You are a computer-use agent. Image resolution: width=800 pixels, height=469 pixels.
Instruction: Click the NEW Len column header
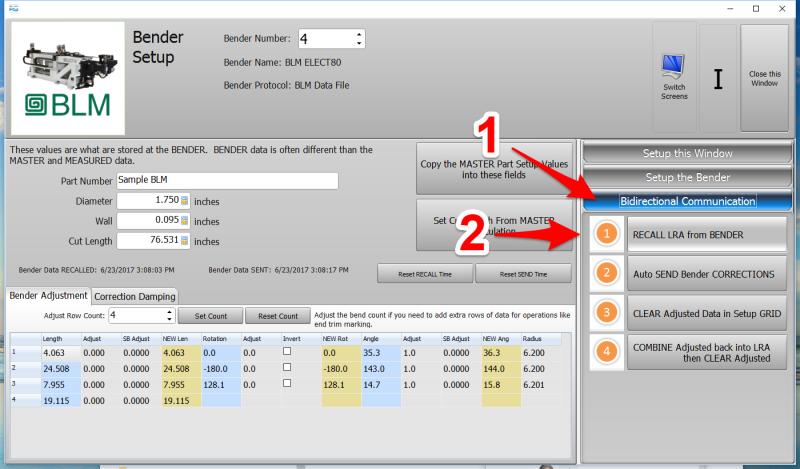181,339
